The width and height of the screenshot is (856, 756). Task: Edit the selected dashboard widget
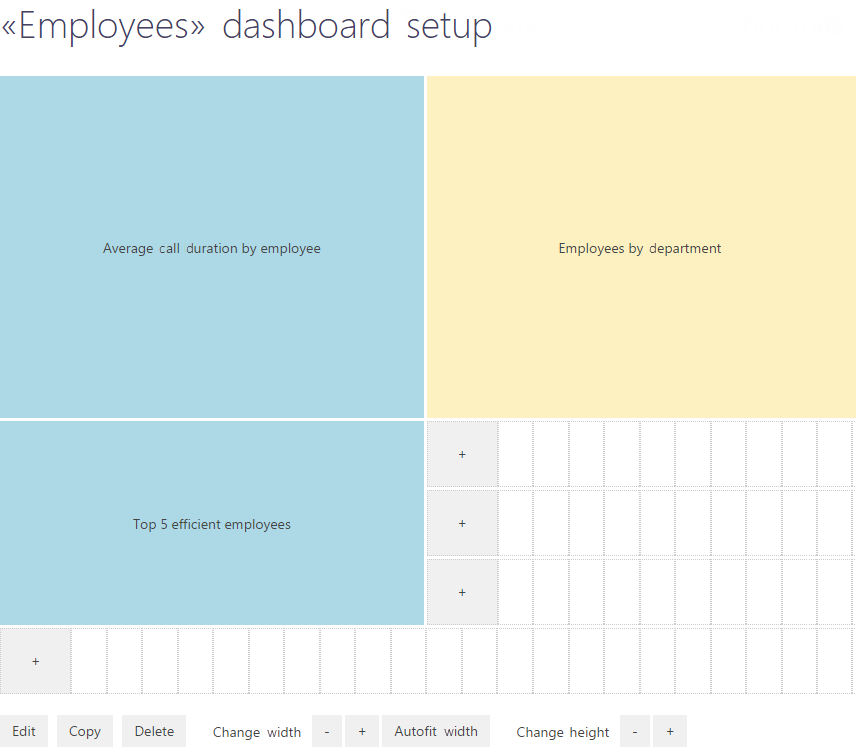[23, 731]
